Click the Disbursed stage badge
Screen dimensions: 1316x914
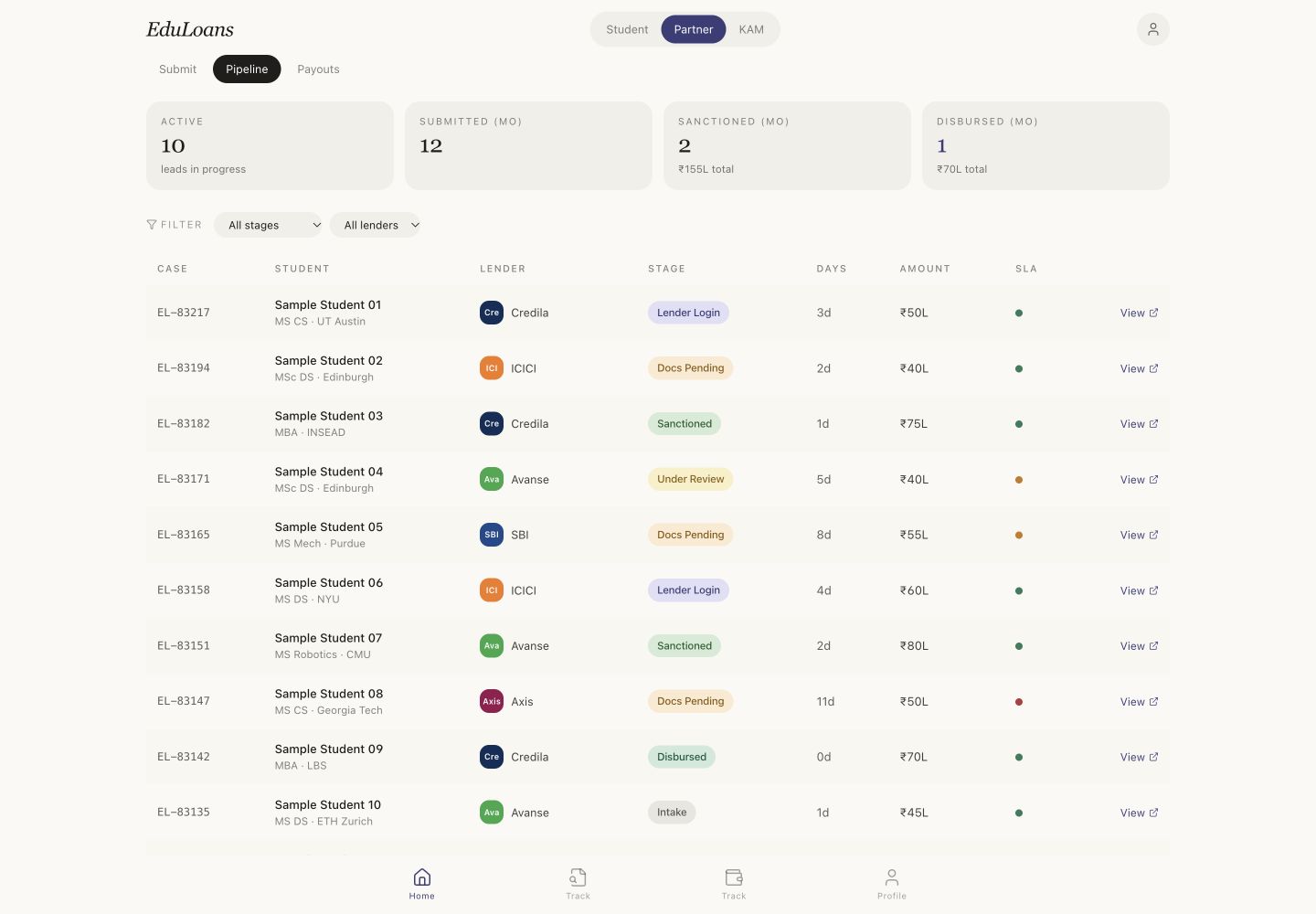(x=682, y=757)
